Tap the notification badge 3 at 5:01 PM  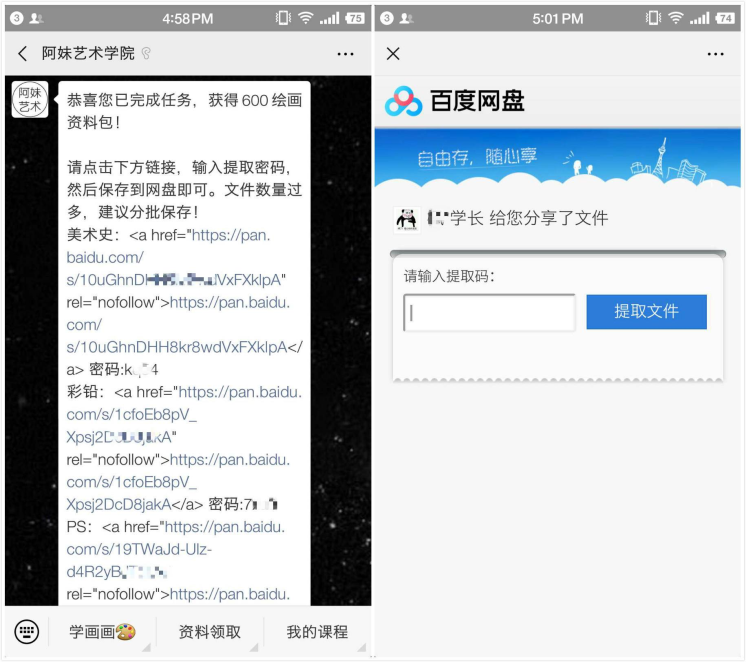[x=387, y=18]
